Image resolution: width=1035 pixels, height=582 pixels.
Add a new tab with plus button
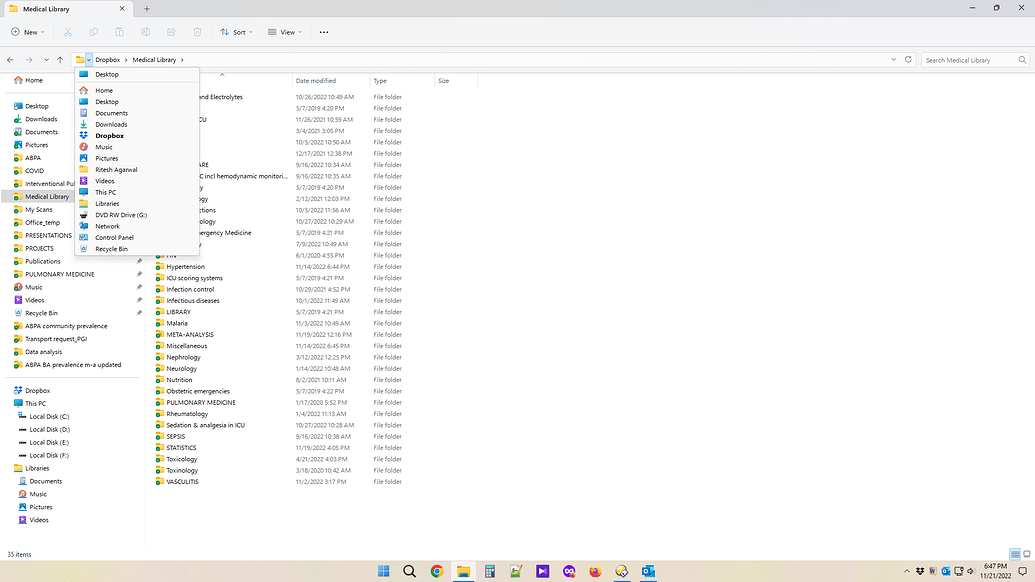coord(147,9)
